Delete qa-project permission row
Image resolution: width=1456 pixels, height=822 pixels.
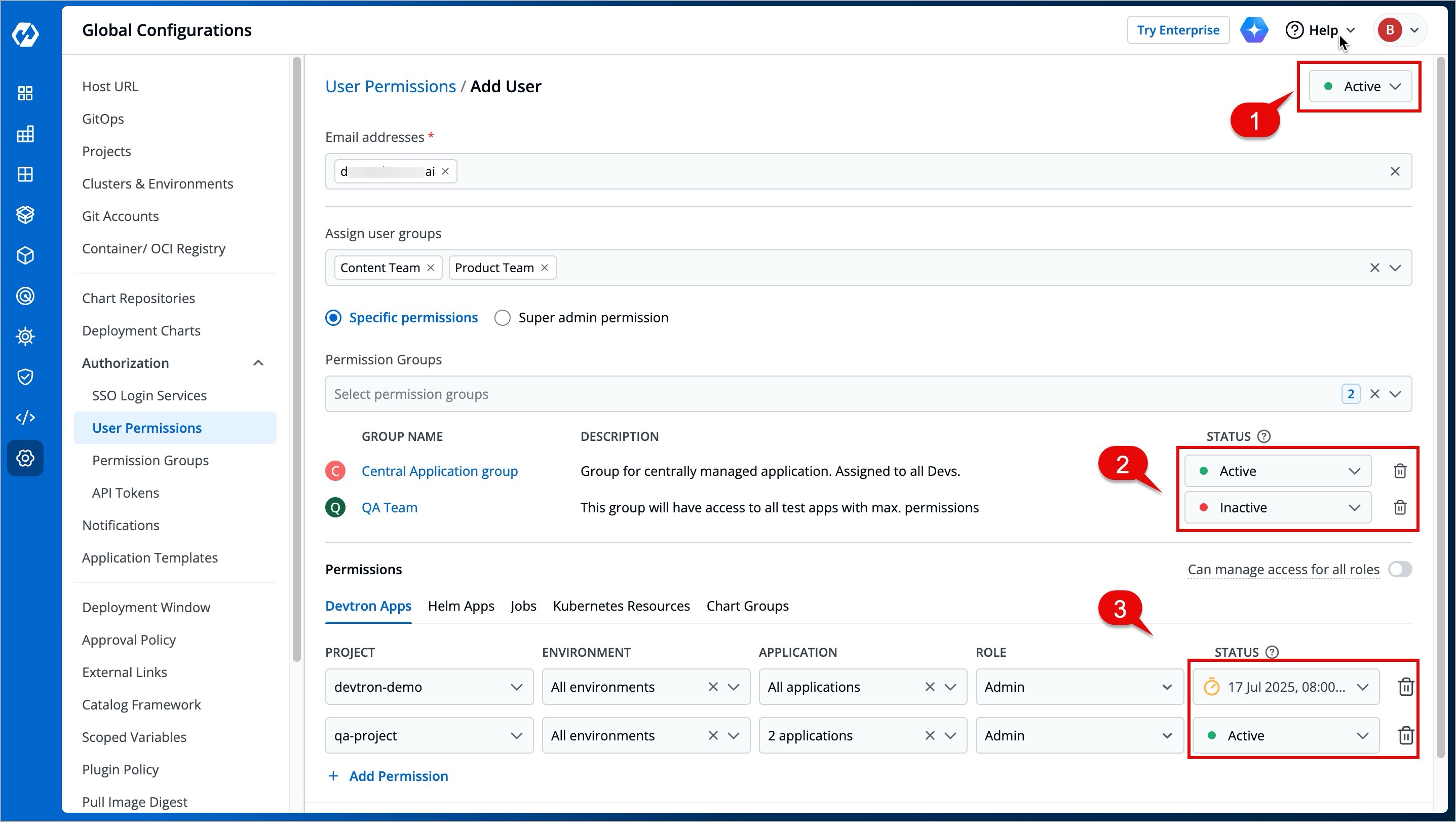pyautogui.click(x=1406, y=735)
